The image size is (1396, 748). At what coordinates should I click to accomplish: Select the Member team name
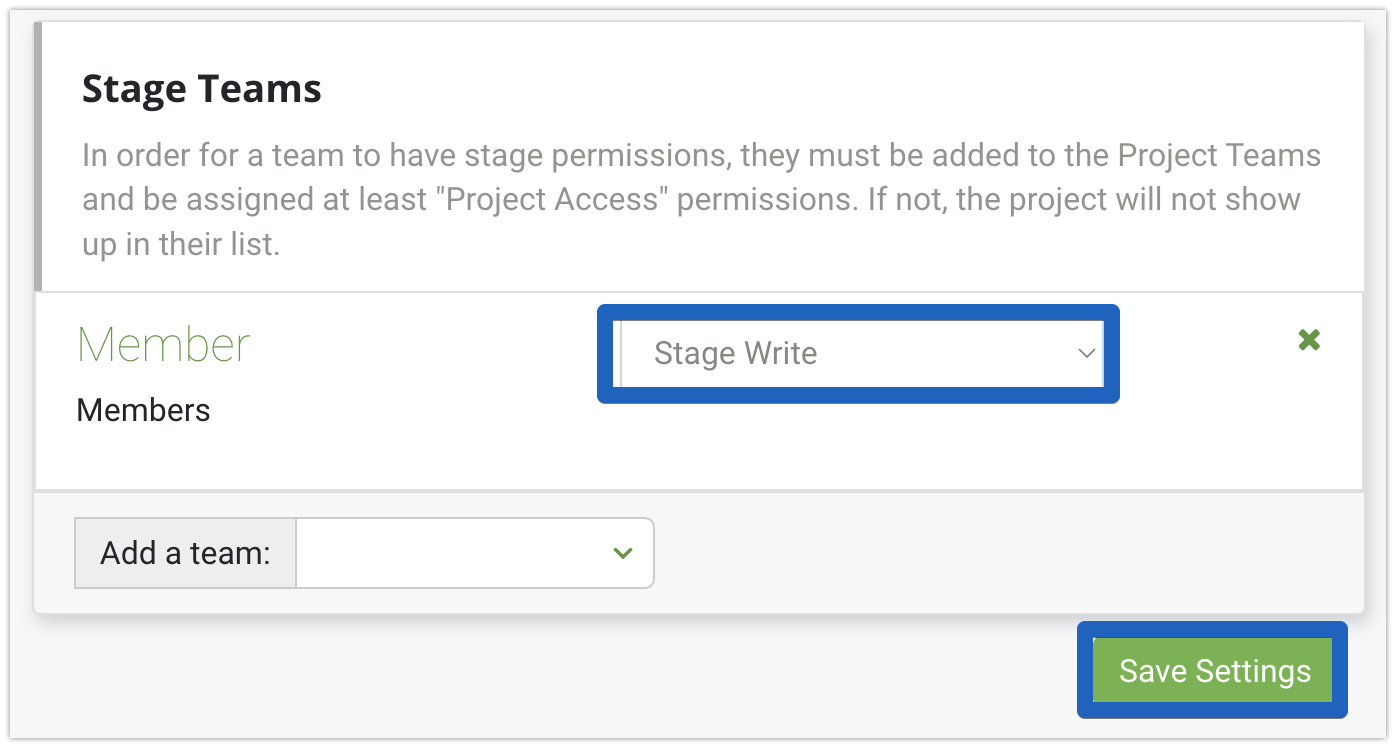(163, 345)
